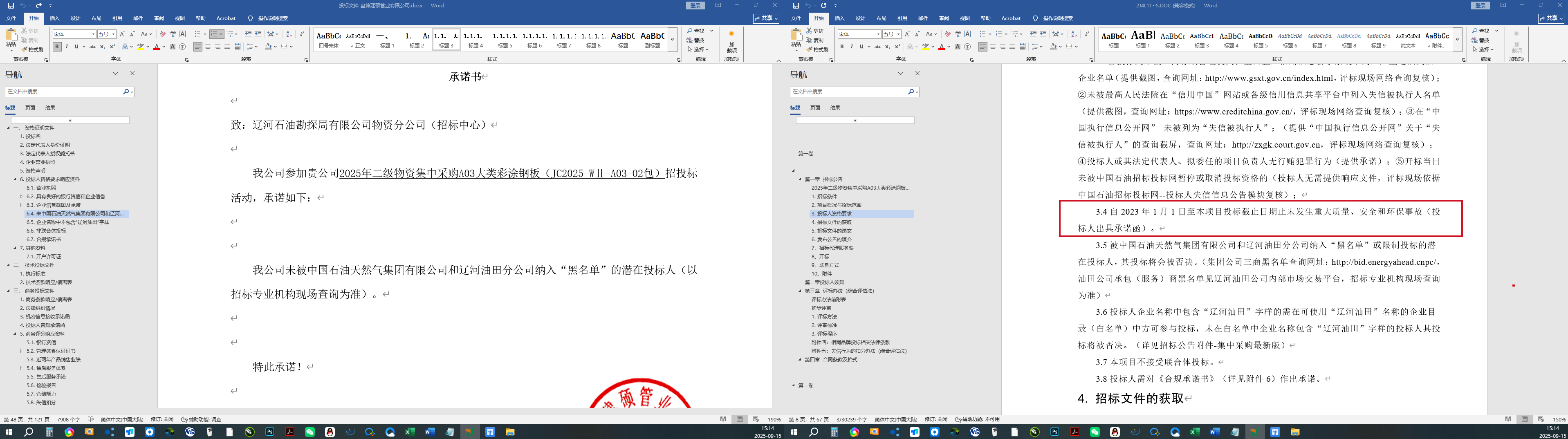Toggle track changes 修订 status in left Word
The height and width of the screenshot is (439, 1568).
click(162, 419)
